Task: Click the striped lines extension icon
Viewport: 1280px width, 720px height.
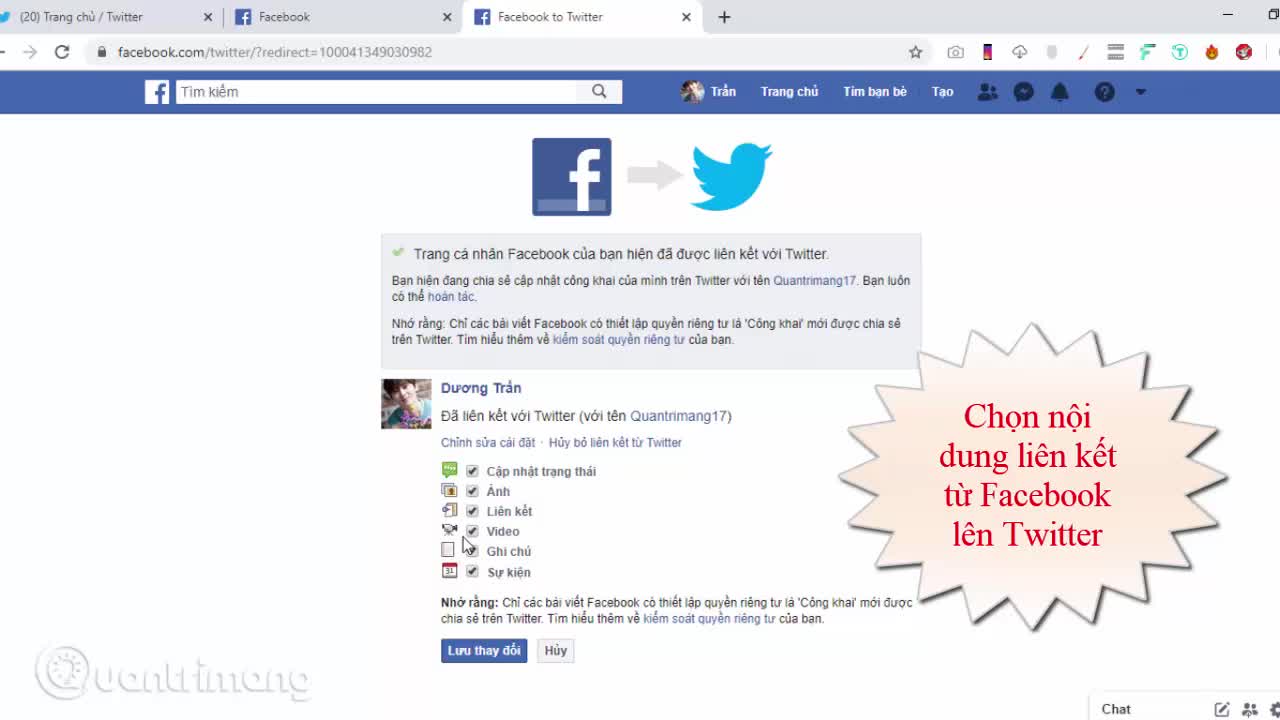Action: point(1116,52)
